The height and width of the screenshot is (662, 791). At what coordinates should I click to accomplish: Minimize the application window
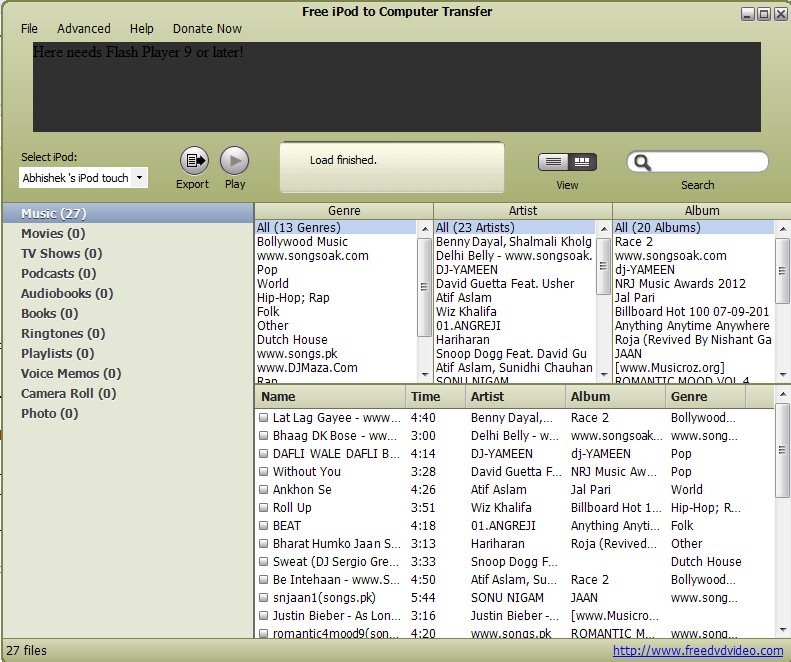pyautogui.click(x=748, y=14)
